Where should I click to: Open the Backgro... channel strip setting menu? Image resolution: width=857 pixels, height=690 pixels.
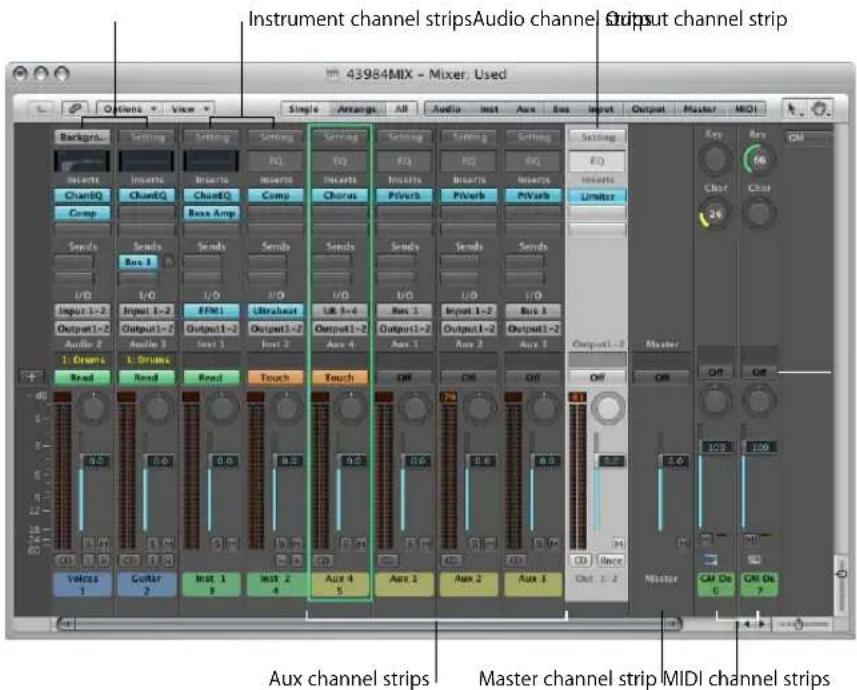pos(82,137)
